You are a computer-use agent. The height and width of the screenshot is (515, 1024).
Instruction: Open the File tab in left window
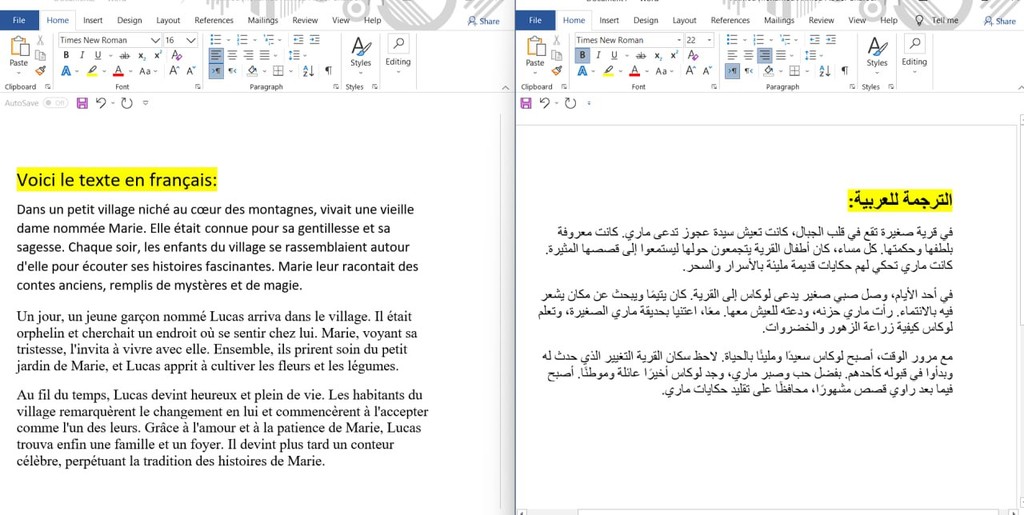(x=20, y=20)
